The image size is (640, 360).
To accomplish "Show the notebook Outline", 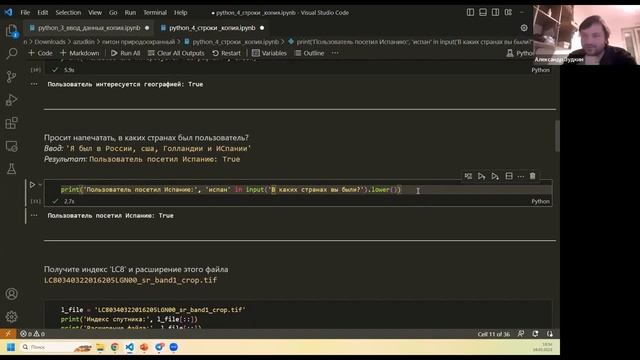I will tap(309, 53).
